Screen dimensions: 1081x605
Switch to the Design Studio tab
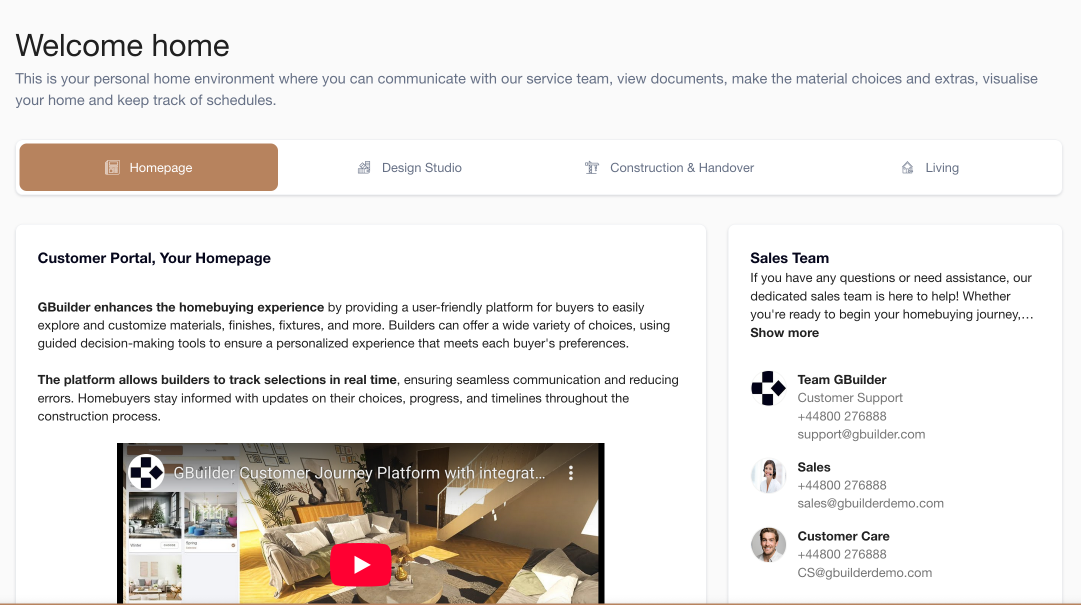[x=409, y=167]
